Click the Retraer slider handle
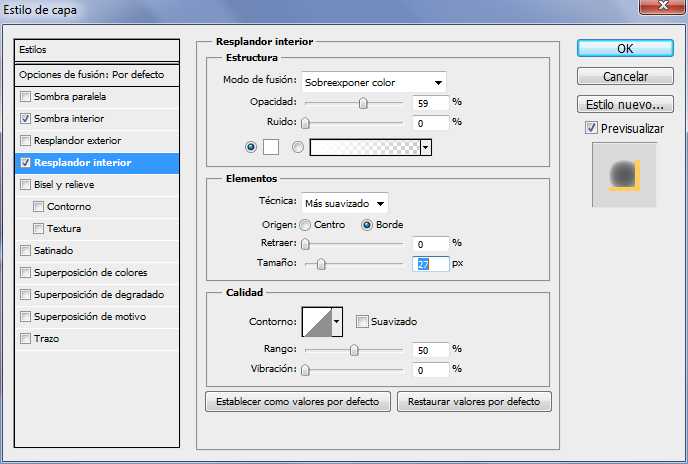 (x=305, y=244)
